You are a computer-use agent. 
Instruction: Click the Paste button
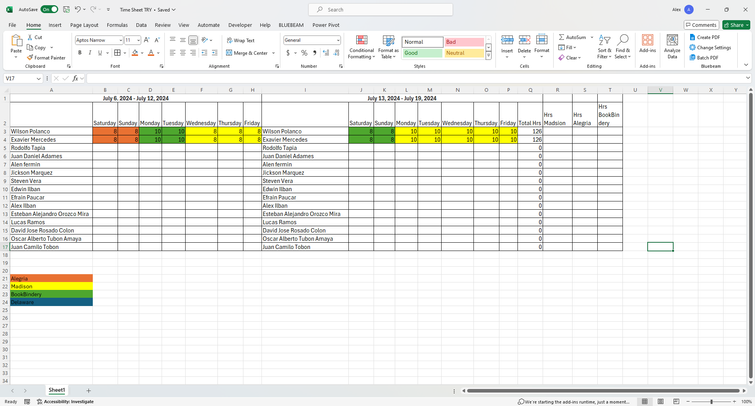[16, 46]
